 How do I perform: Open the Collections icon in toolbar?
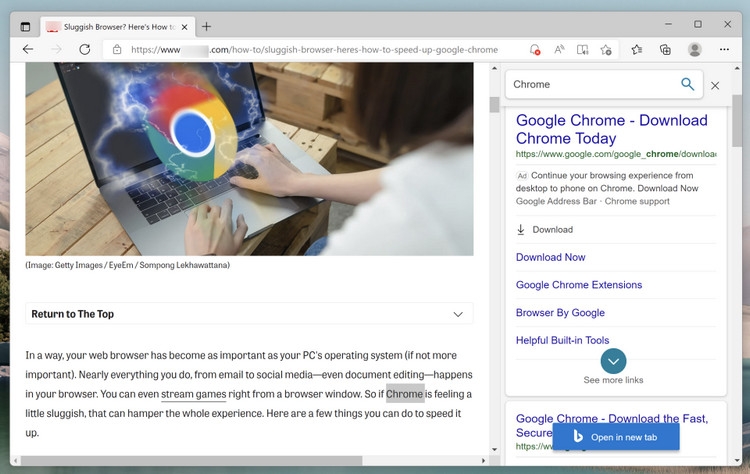tap(665, 49)
